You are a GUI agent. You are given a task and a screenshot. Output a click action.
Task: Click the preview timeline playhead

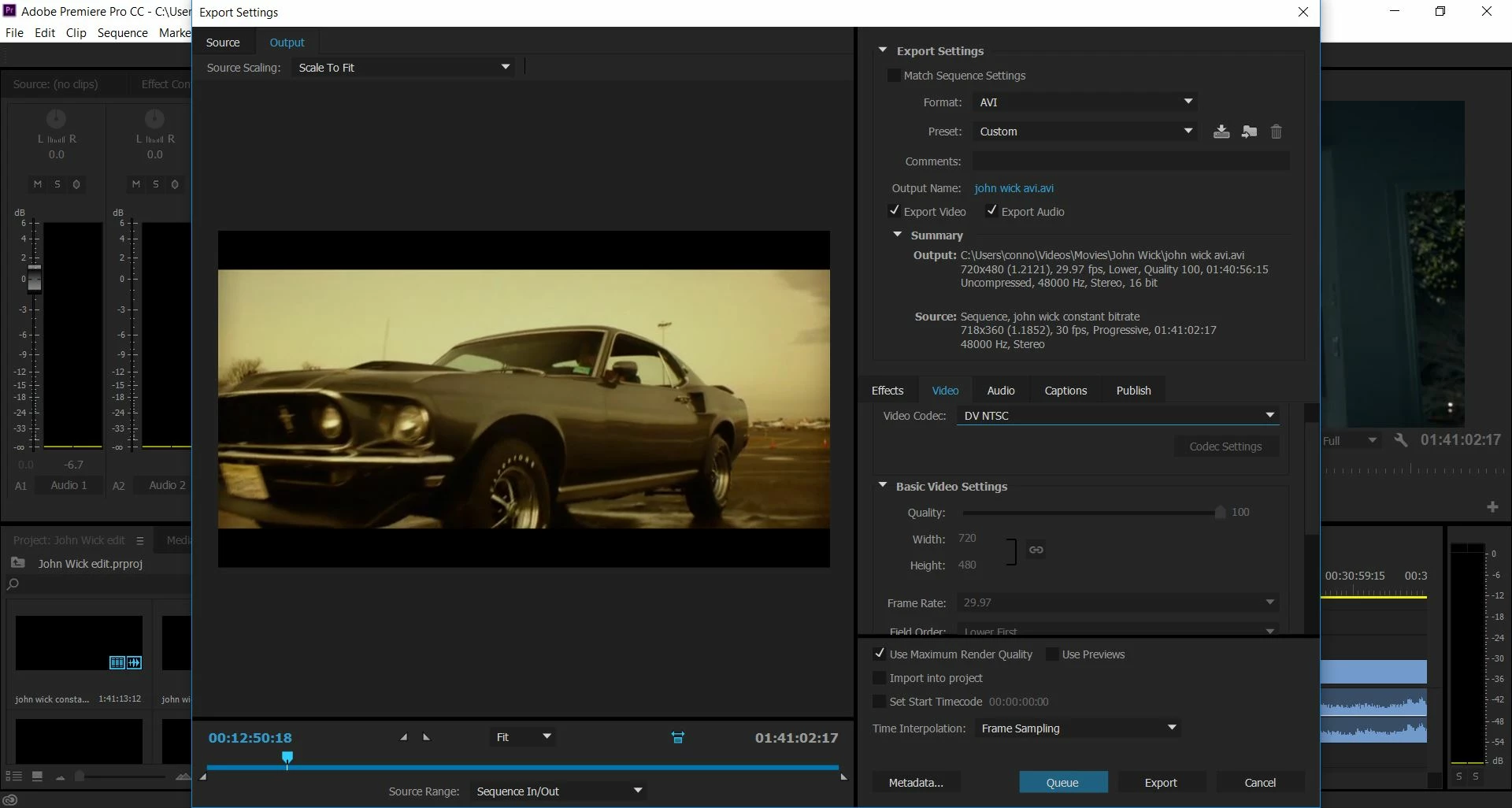click(287, 758)
